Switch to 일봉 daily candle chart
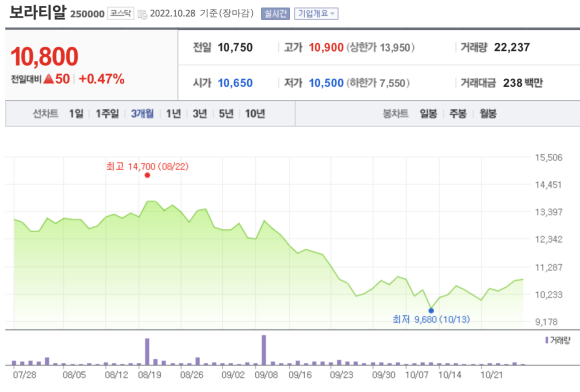 (428, 114)
